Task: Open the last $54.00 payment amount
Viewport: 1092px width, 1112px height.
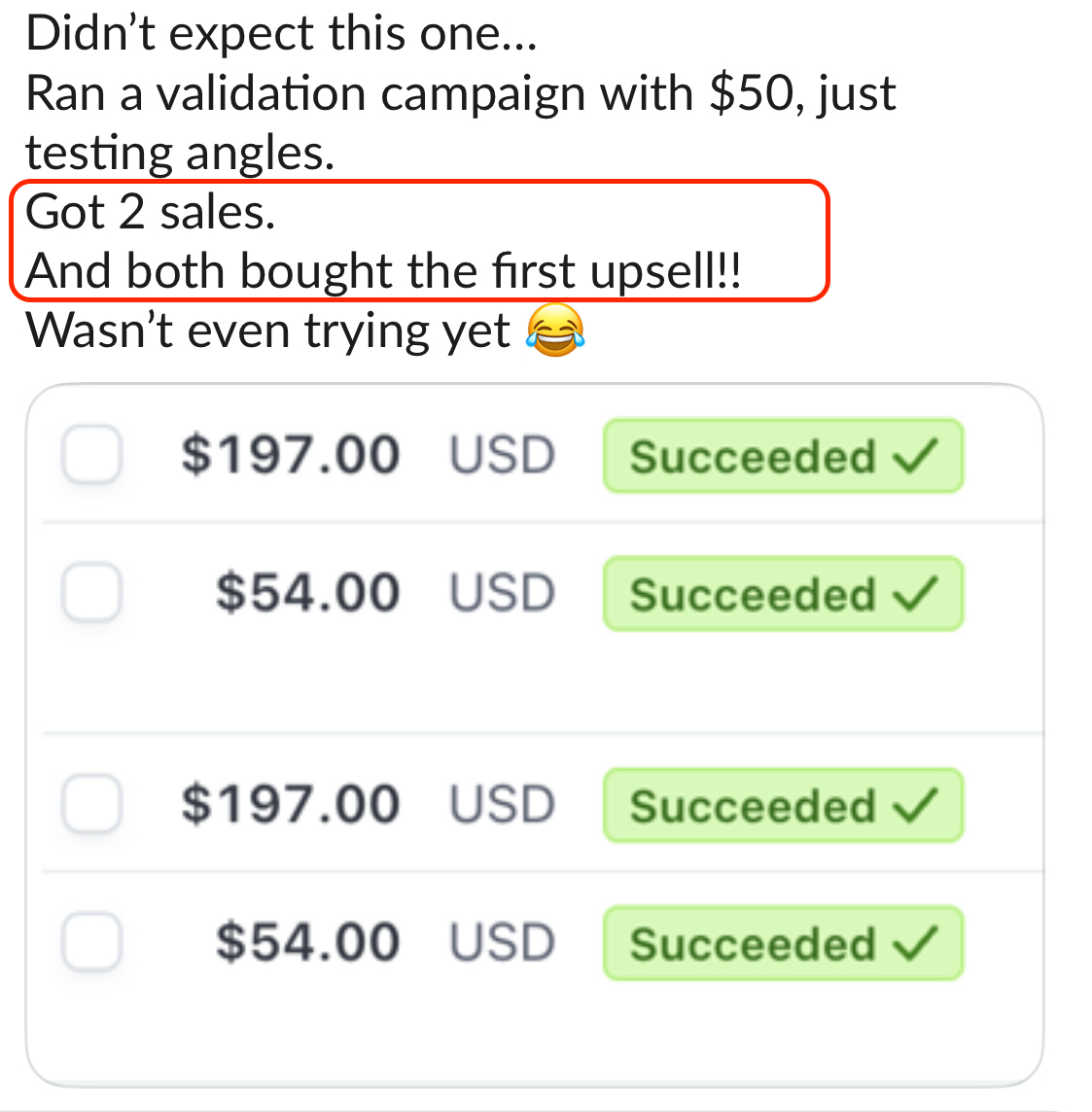Action: click(307, 943)
